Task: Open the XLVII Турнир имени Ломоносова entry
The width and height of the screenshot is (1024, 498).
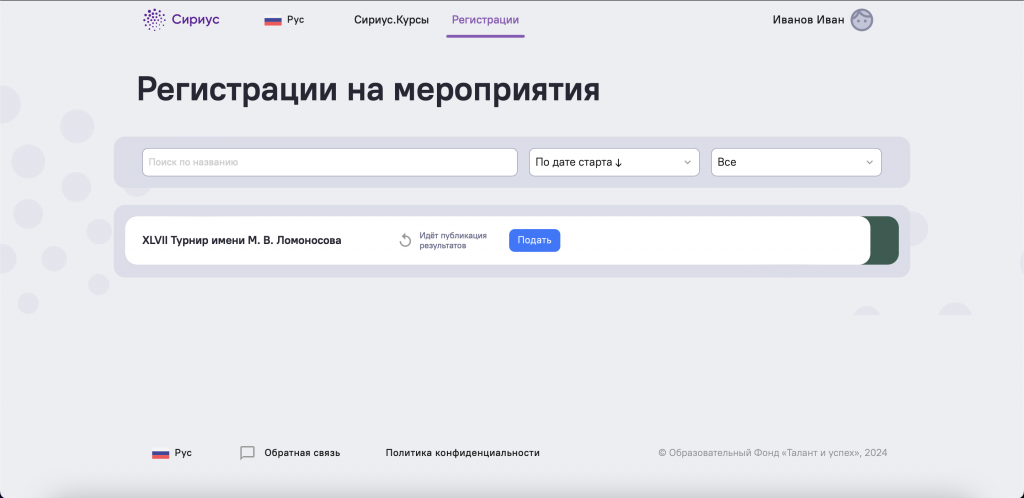Action: point(242,241)
